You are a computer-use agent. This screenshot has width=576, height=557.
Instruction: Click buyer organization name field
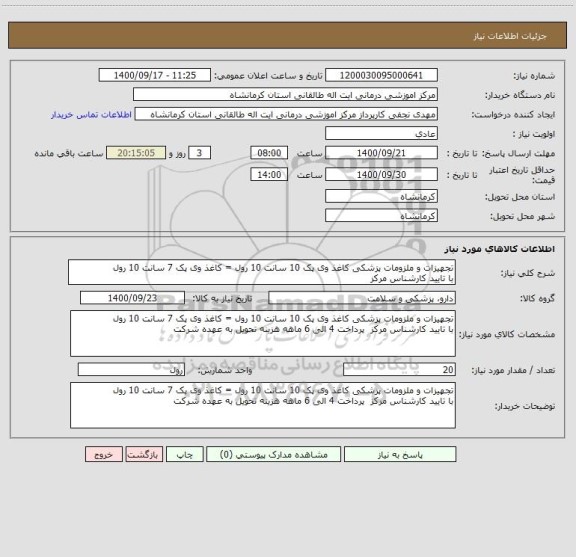[285, 94]
